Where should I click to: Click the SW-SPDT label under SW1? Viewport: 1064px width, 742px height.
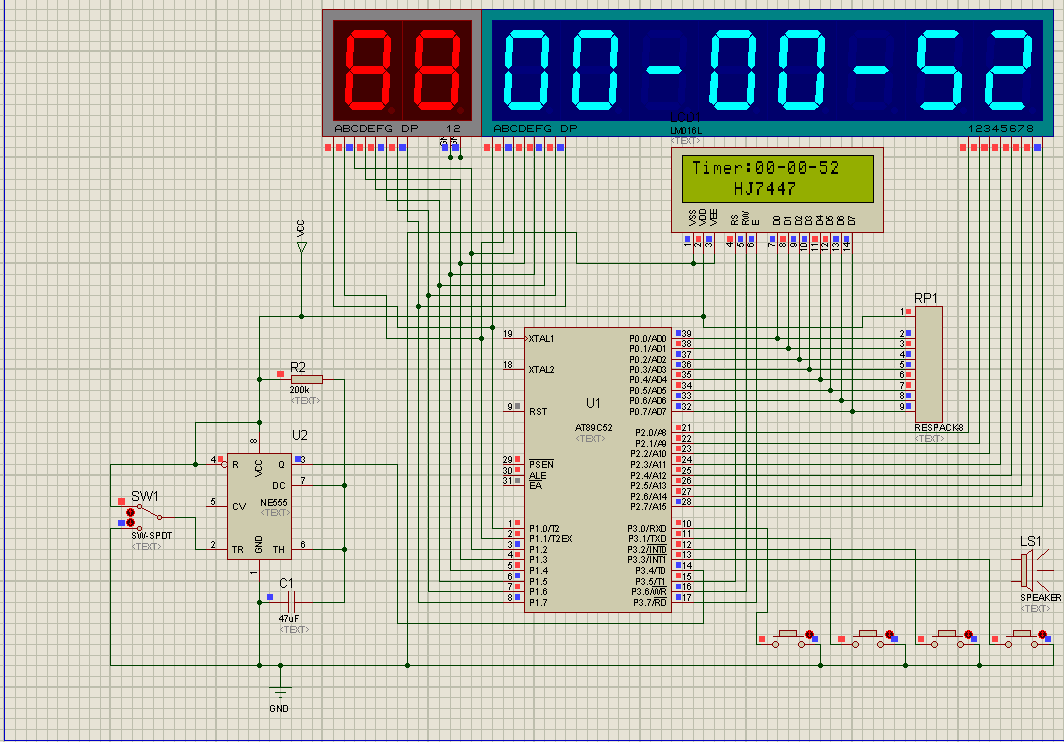151,535
